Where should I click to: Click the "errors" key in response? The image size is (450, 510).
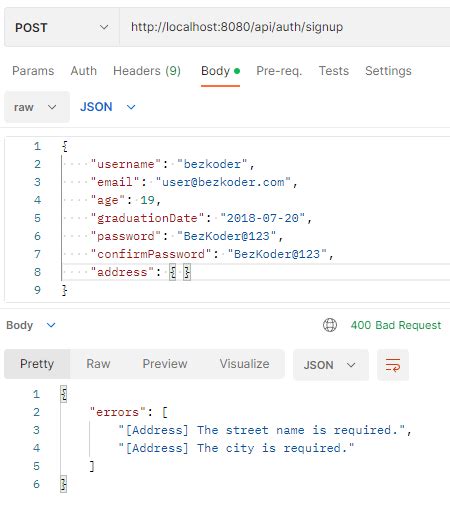coord(117,412)
